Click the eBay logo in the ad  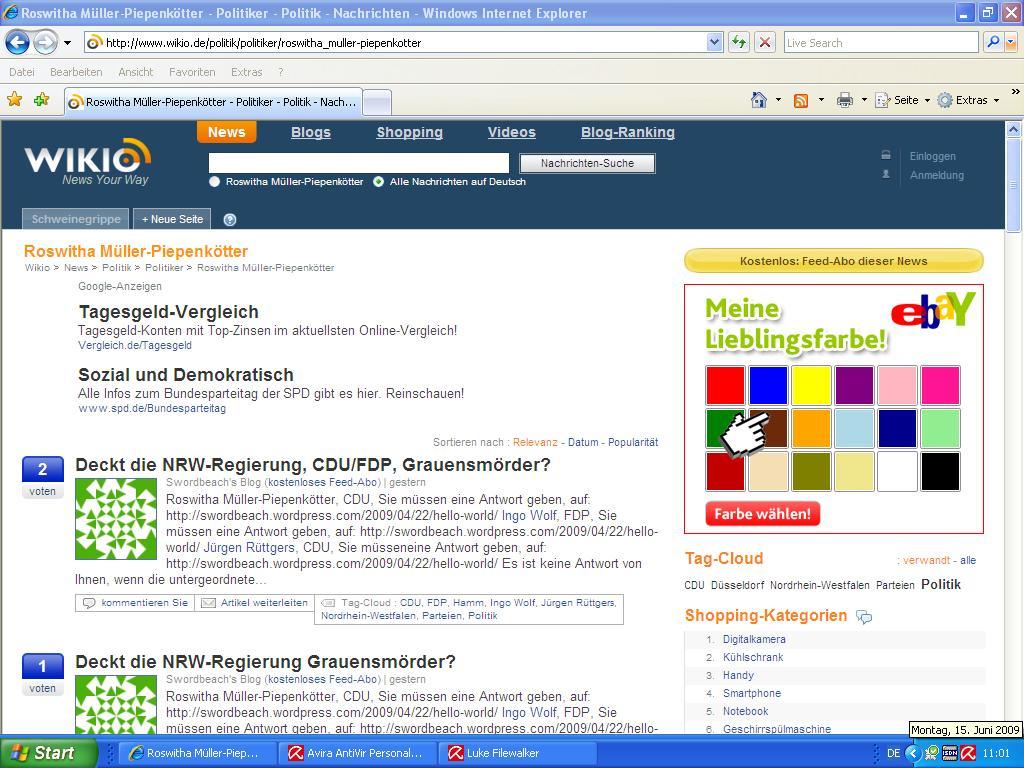933,310
